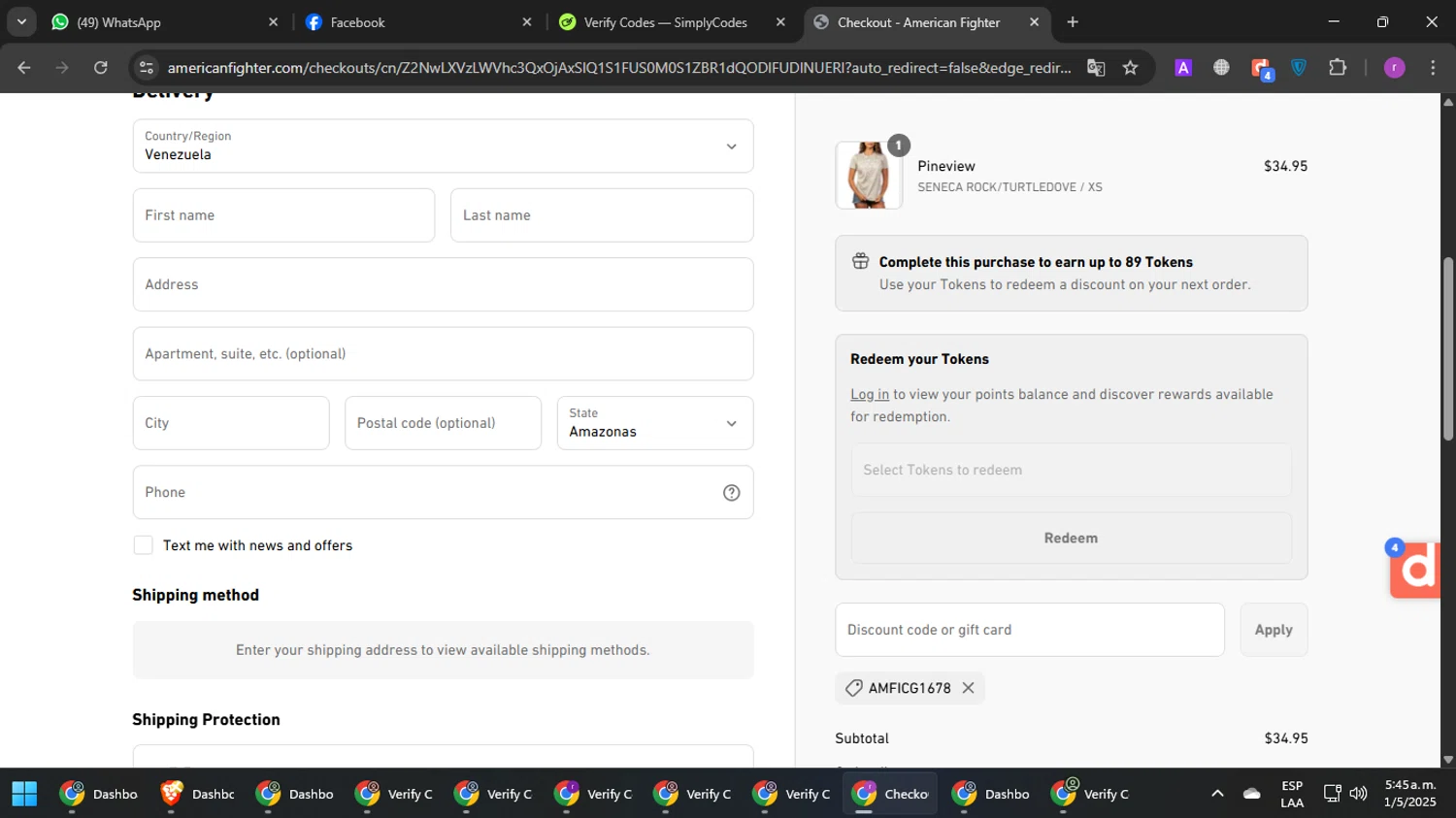Image resolution: width=1456 pixels, height=818 pixels.
Task: Click the "Shipping method" heading
Action: (x=195, y=595)
